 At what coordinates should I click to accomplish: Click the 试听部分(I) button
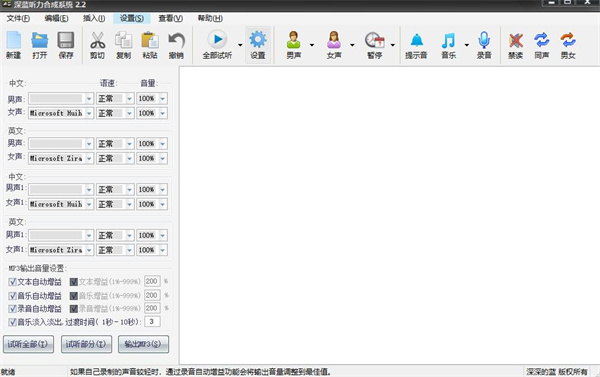click(86, 344)
